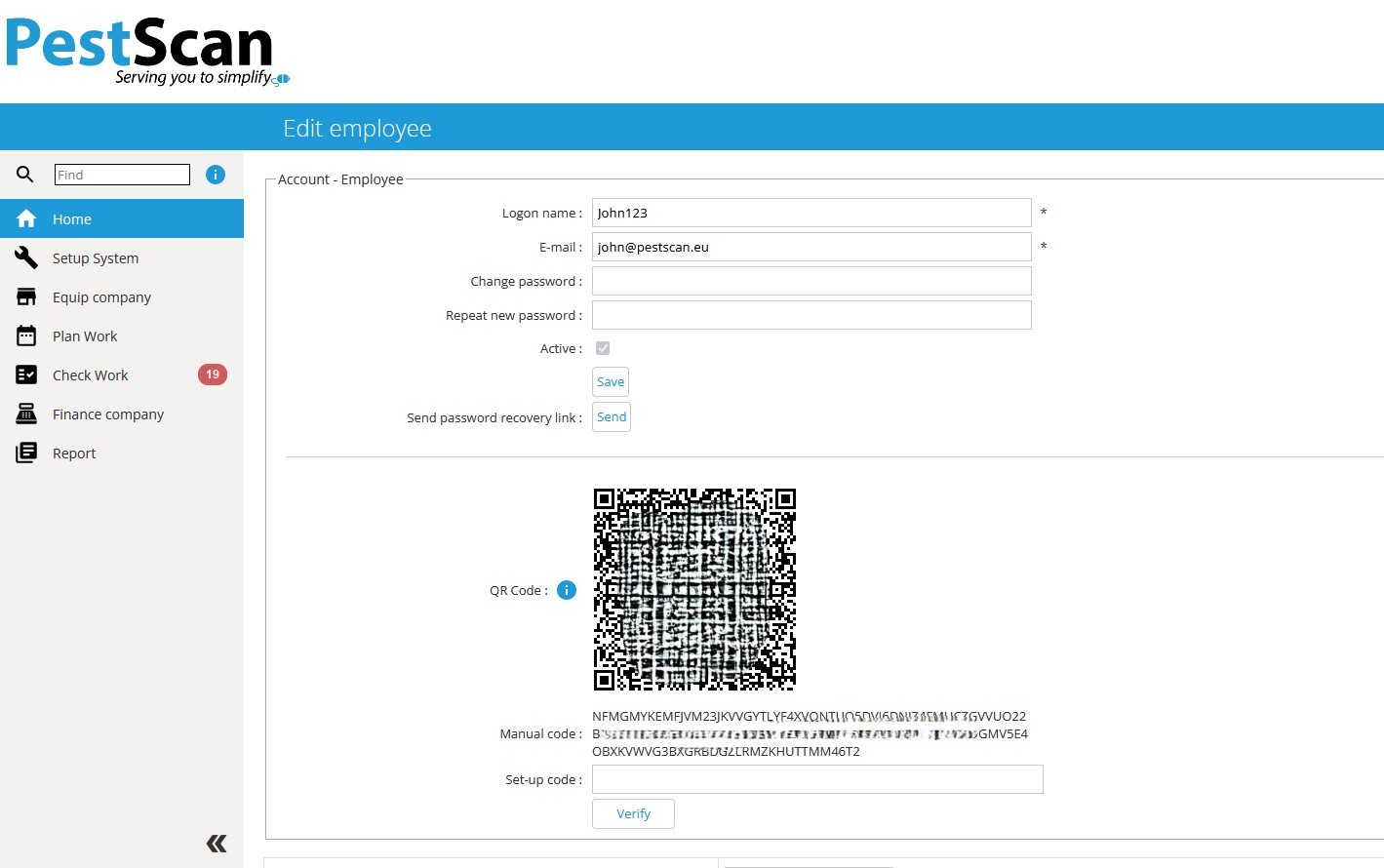Viewport: 1384px width, 868px height.
Task: Click the E-mail field
Action: 811,247
